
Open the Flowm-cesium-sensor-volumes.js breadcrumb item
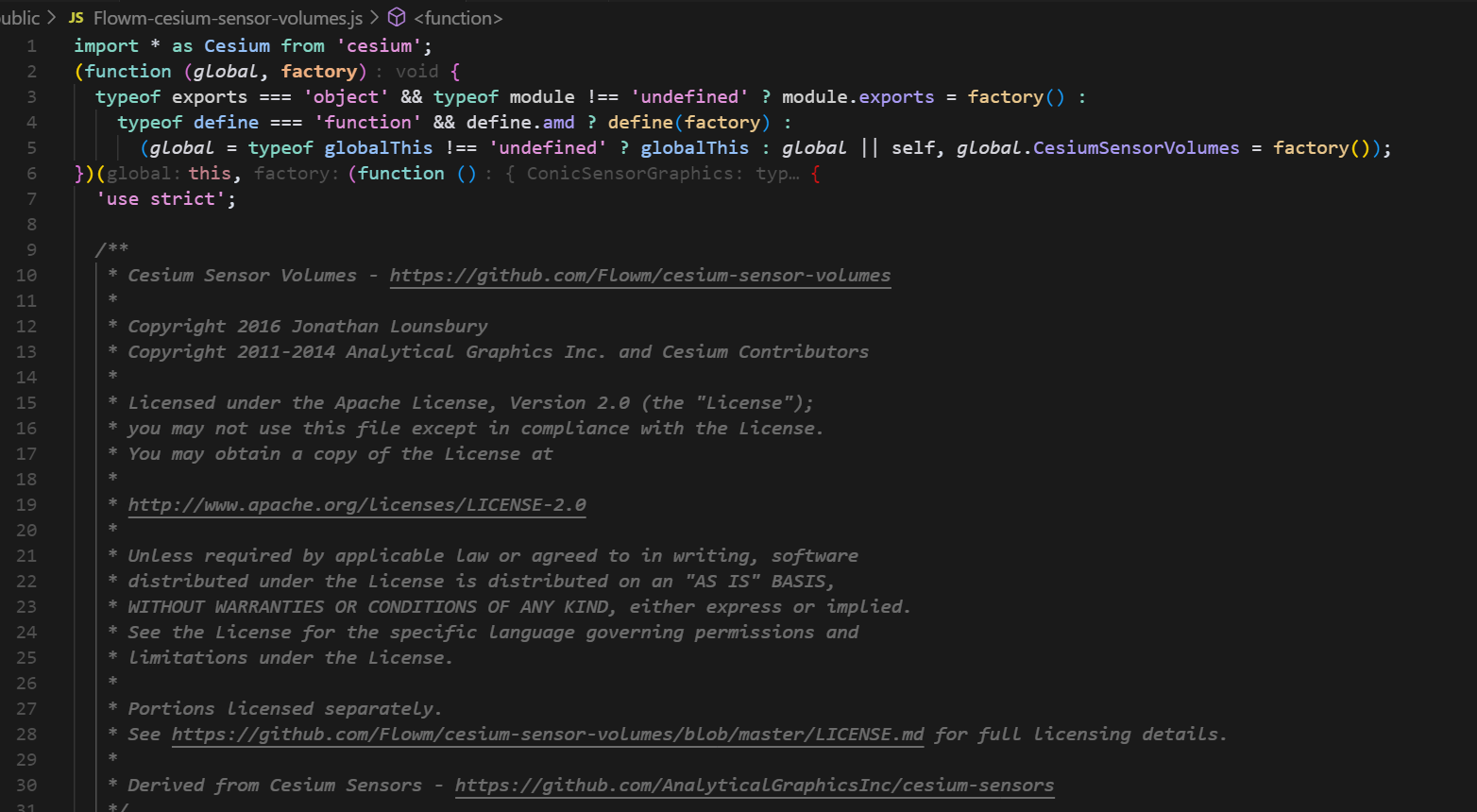(228, 18)
